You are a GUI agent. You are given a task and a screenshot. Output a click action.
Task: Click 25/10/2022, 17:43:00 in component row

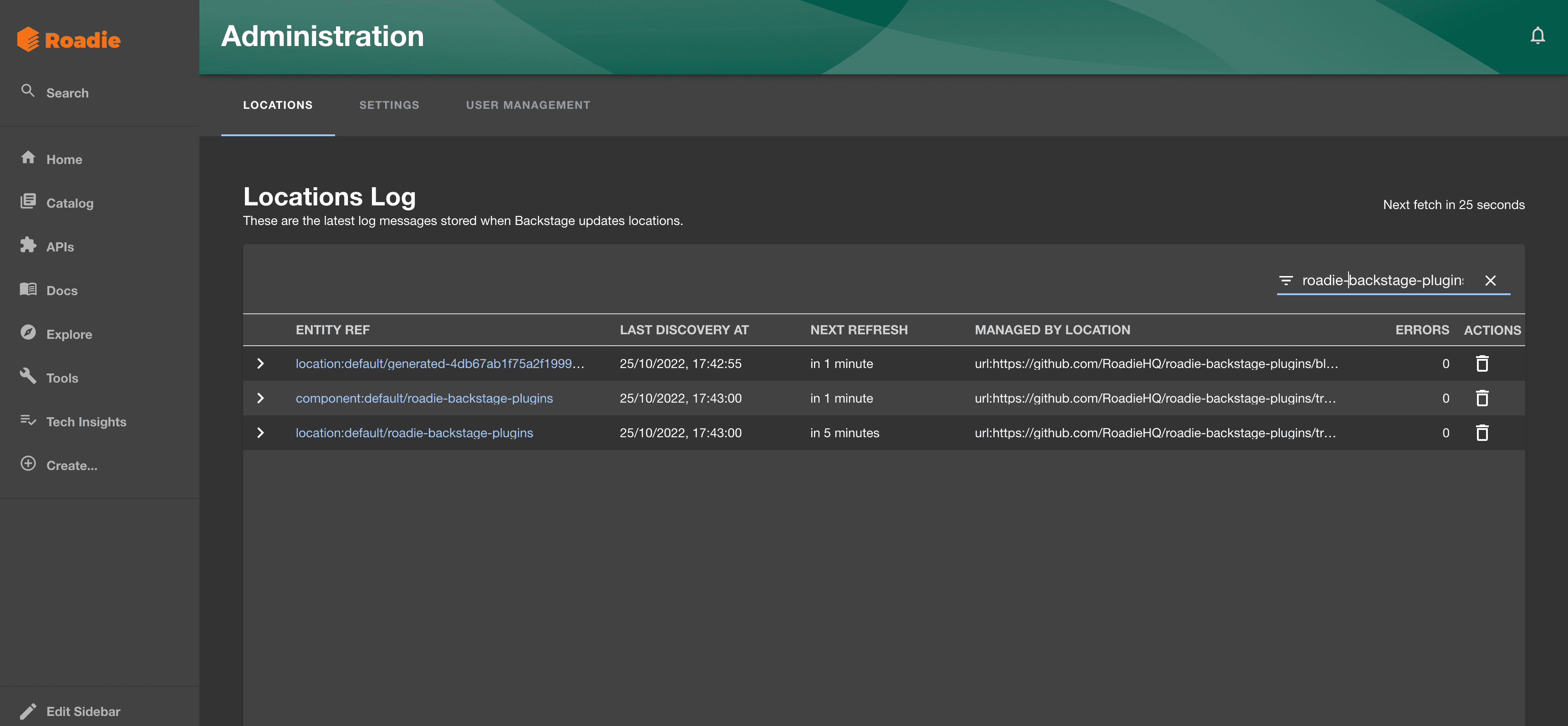coord(681,399)
